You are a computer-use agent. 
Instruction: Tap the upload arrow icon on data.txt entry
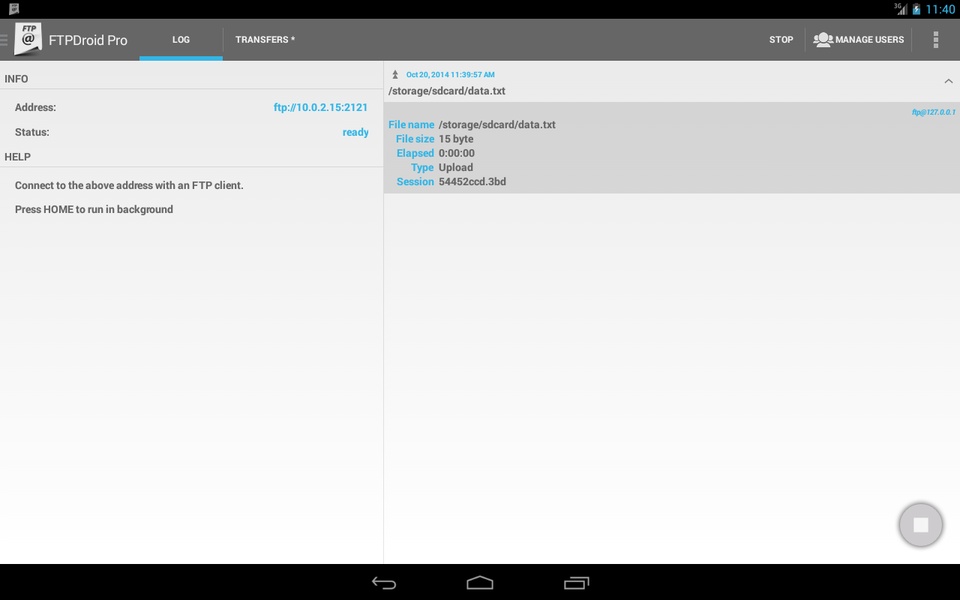[395, 75]
